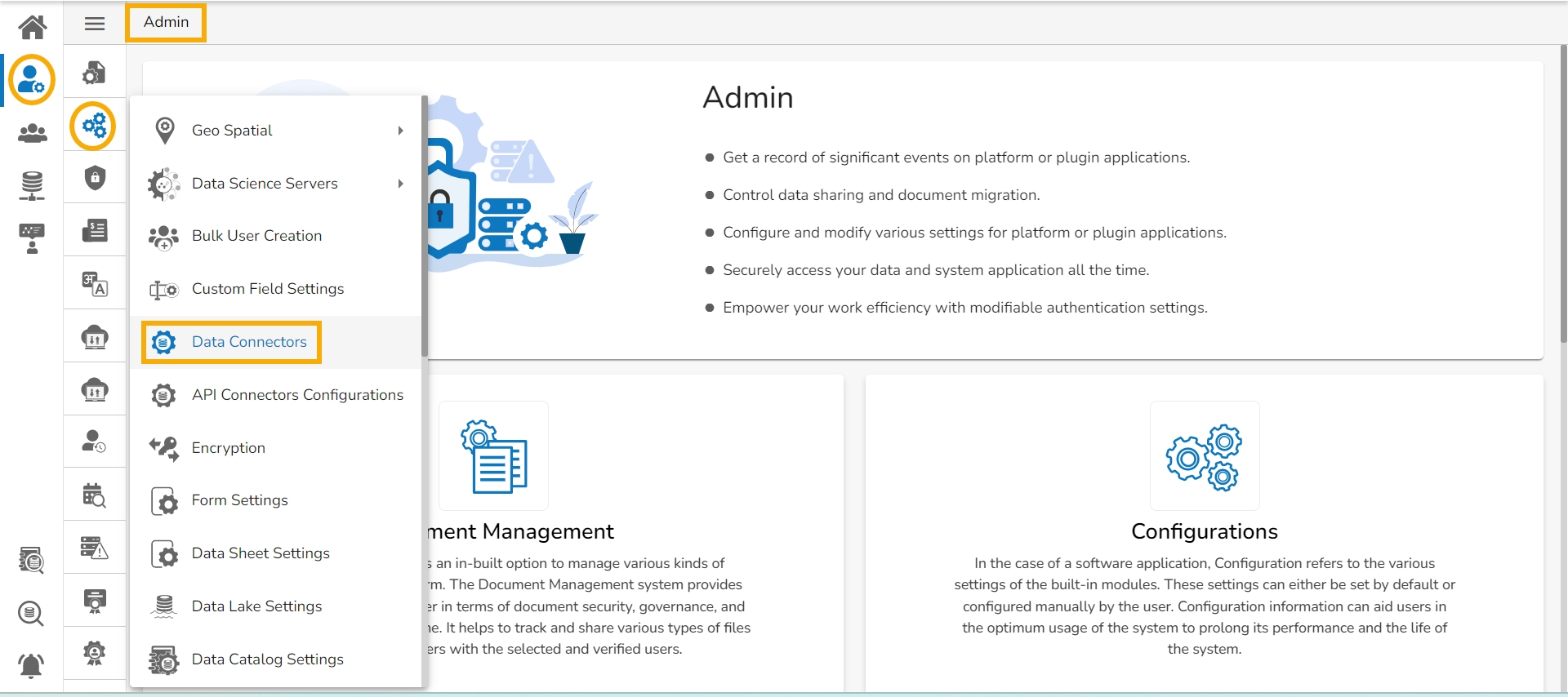The image size is (1568, 697).
Task: Open the magnifier database search icon
Action: pos(31,614)
